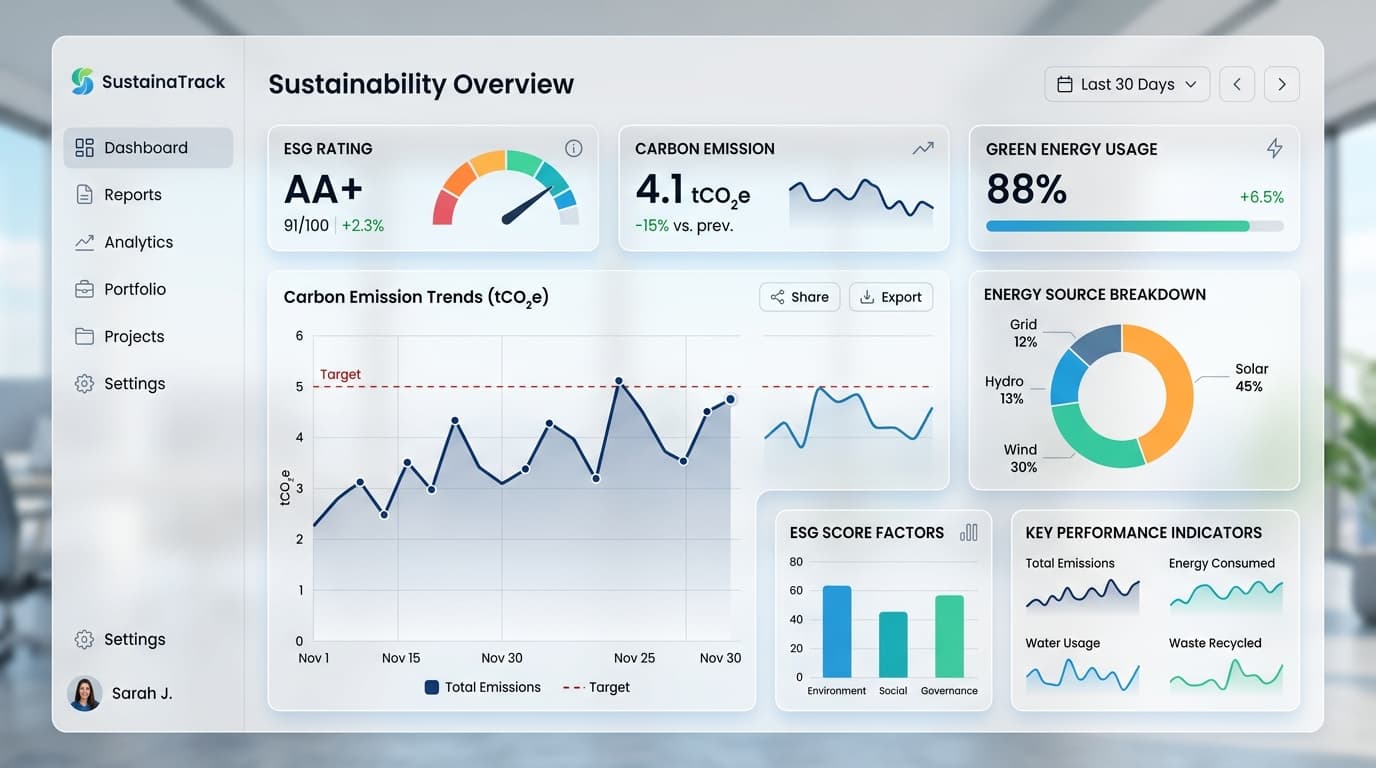
Task: Click the Total Emissions legend swatch
Action: pos(432,687)
